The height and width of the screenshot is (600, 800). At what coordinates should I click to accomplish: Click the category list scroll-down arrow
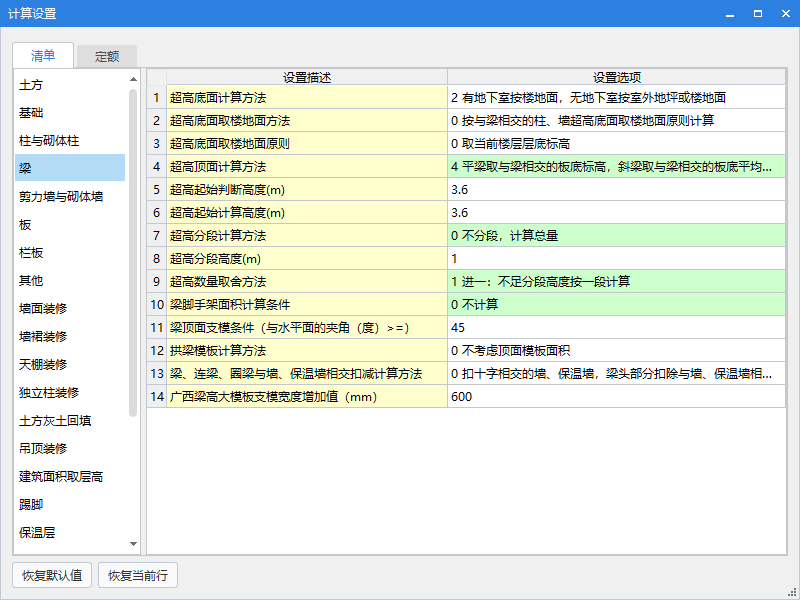133,544
